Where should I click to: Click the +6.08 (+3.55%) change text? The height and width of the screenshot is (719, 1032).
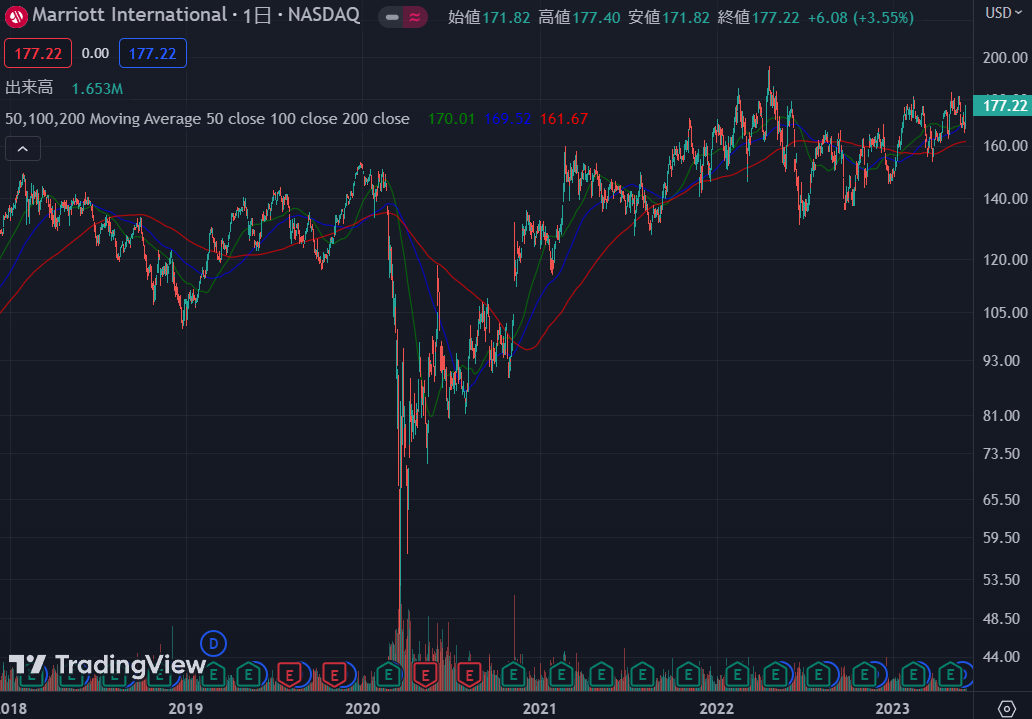point(861,18)
